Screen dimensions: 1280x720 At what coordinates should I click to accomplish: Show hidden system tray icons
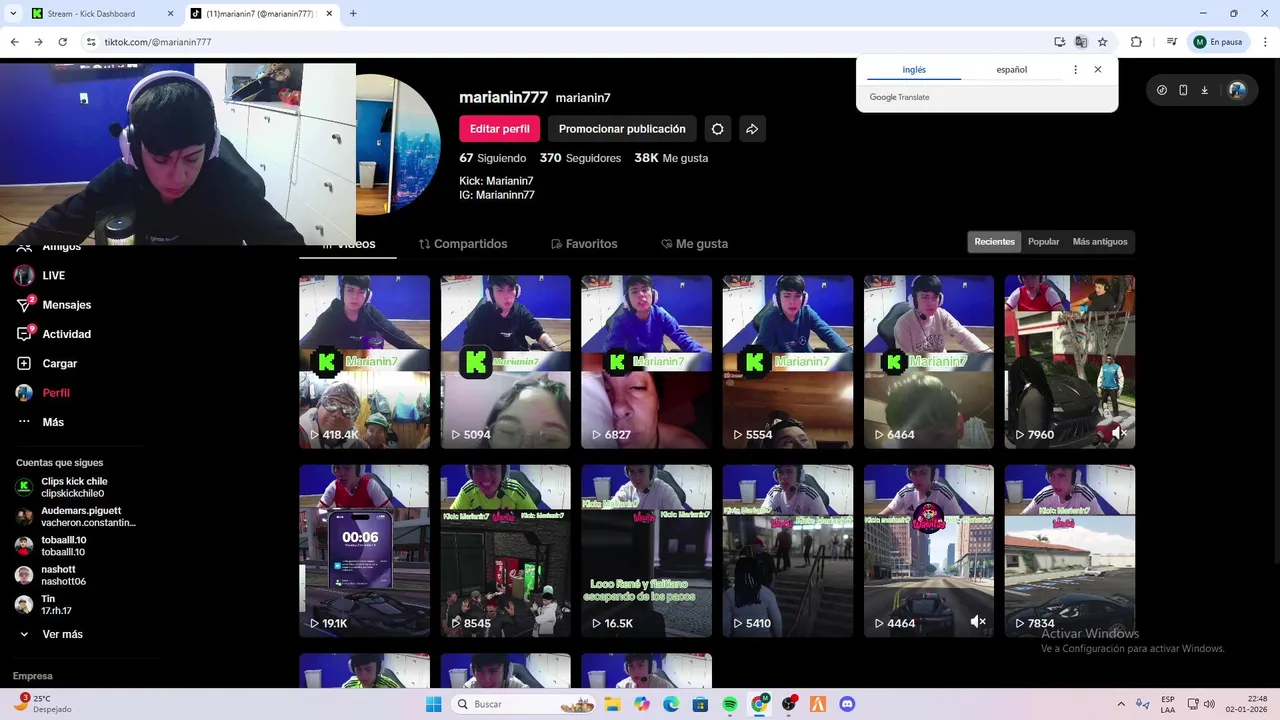point(1120,704)
